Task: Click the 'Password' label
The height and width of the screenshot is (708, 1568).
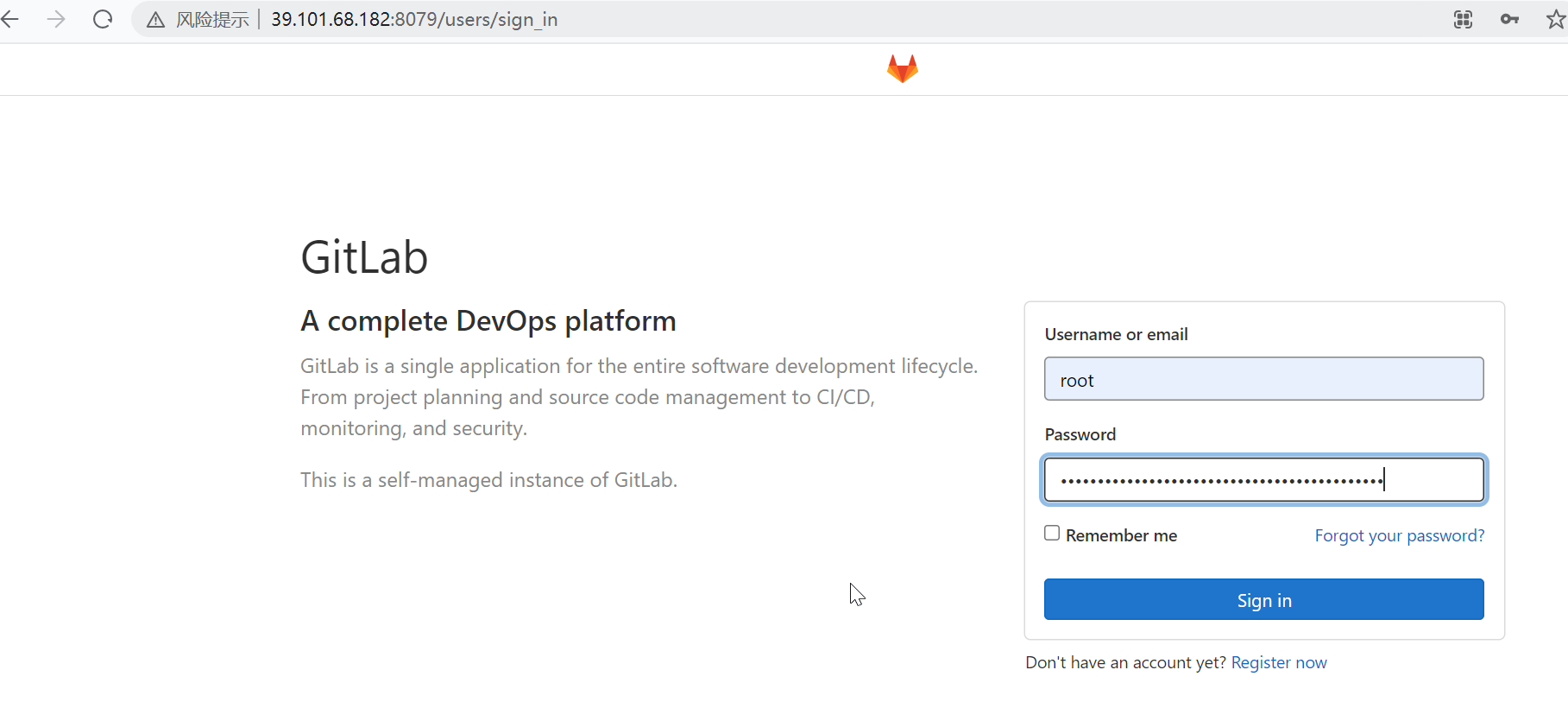Action: (1080, 434)
